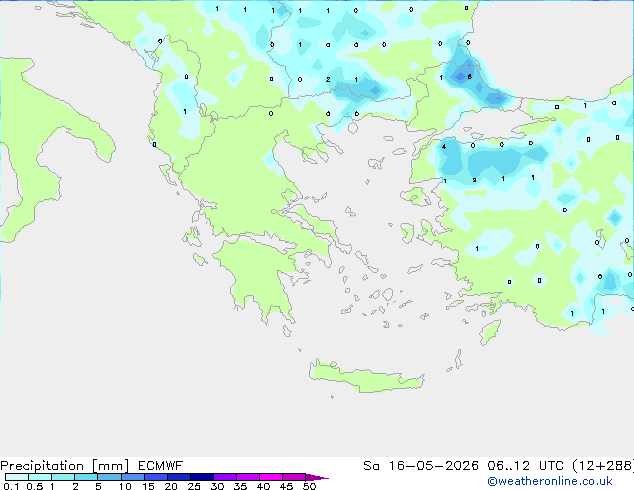Select the "ECMWF" model label
The width and height of the screenshot is (634, 490).
point(161,466)
